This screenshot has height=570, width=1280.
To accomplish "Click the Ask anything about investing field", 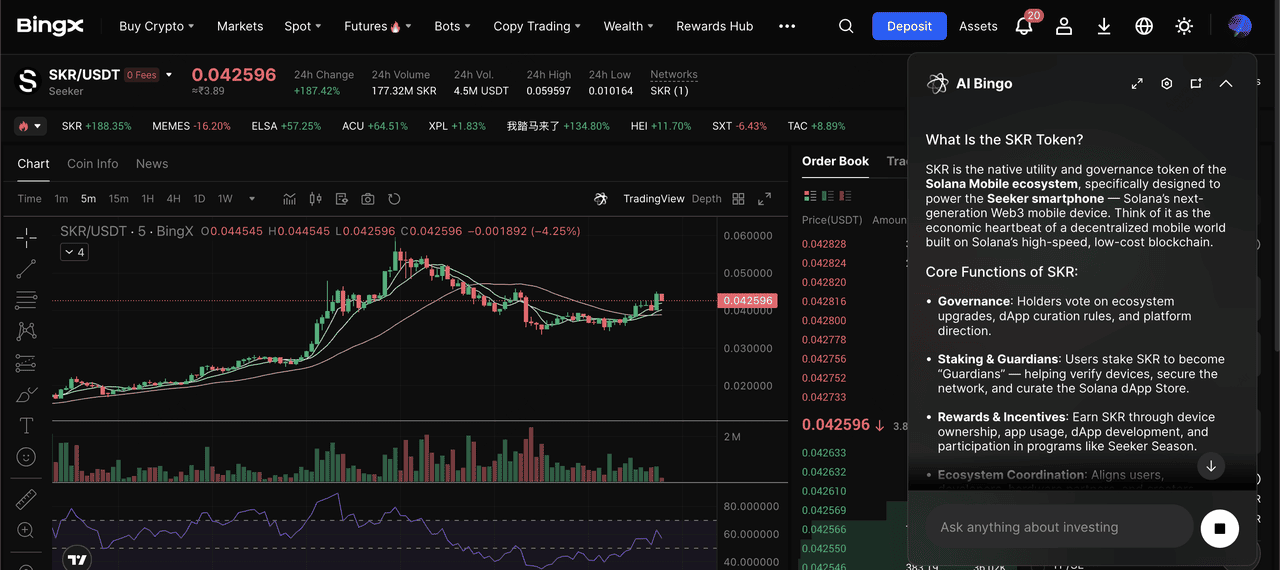I will tap(1058, 527).
